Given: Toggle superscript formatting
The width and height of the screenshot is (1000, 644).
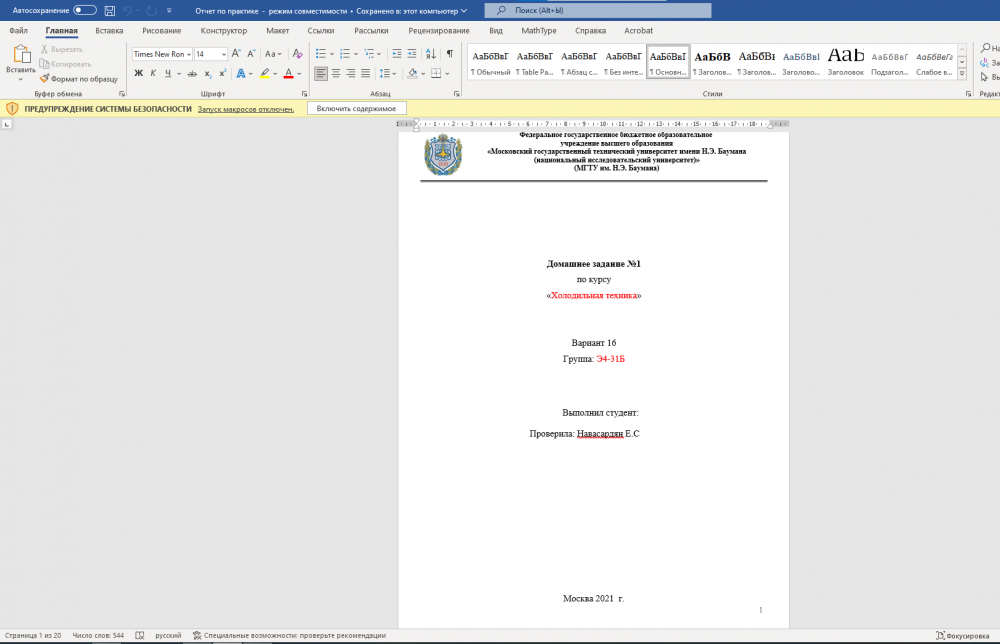Looking at the screenshot, I should click(222, 73).
